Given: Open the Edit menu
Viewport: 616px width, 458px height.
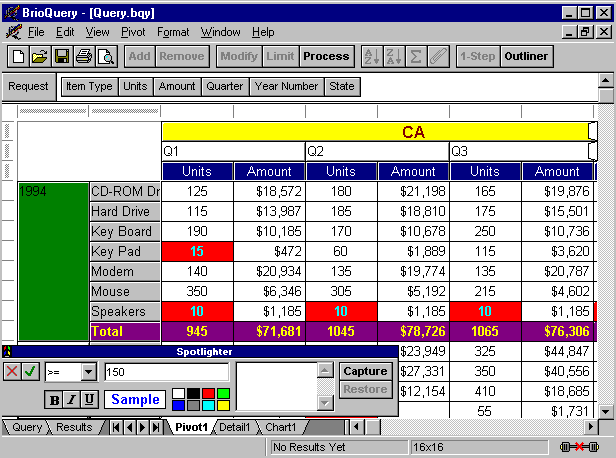Looking at the screenshot, I should [x=65, y=32].
